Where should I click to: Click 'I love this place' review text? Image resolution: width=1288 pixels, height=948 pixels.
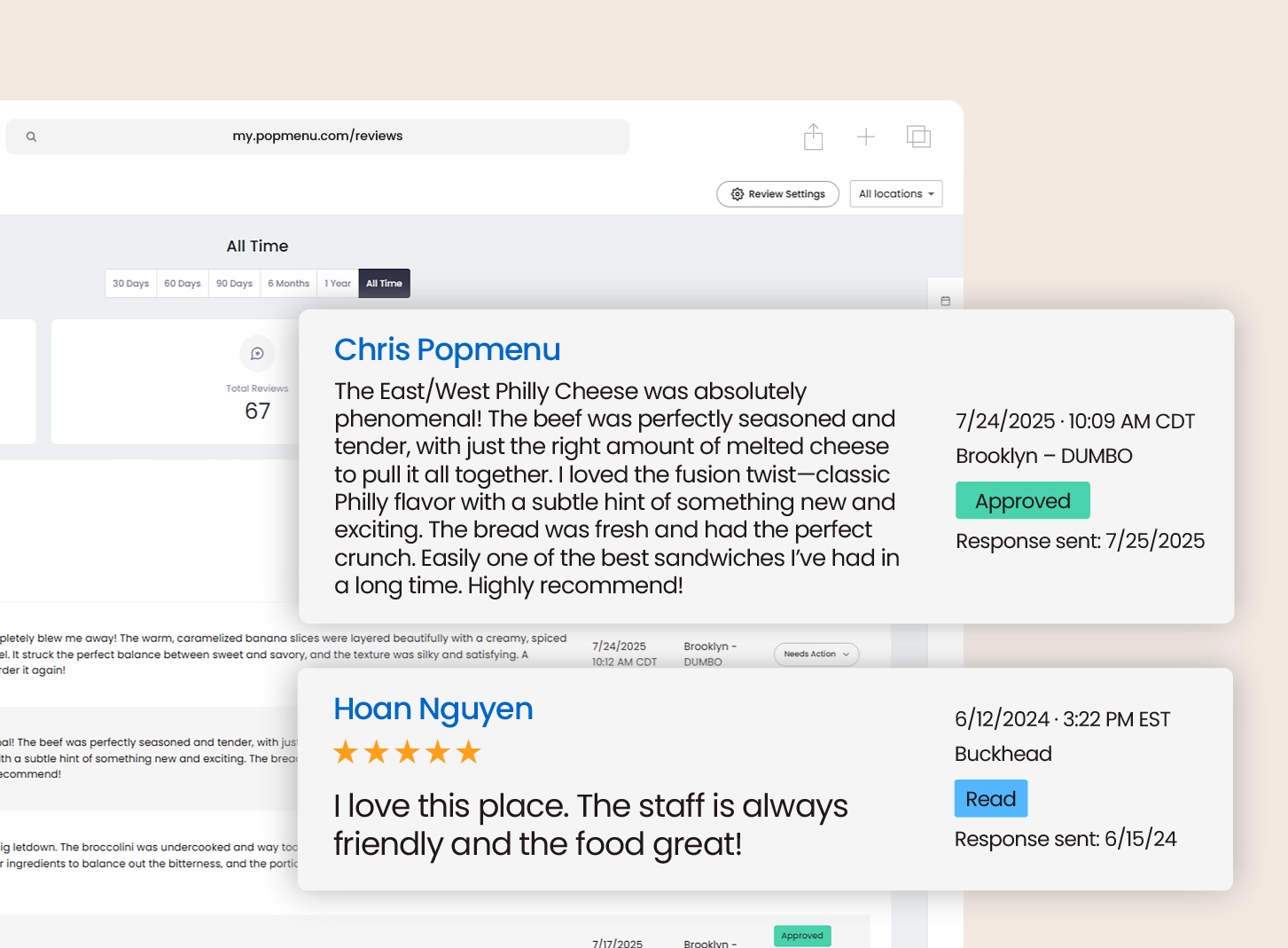[590, 825]
